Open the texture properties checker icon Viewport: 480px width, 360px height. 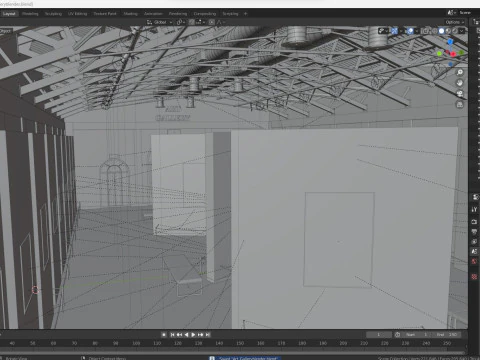pyautogui.click(x=475, y=277)
